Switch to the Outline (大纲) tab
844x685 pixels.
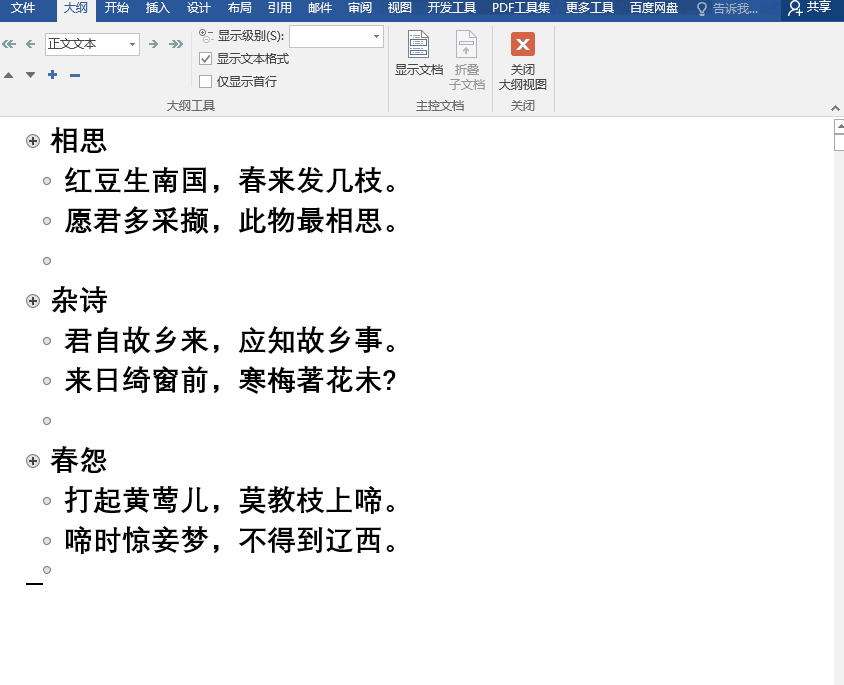(76, 8)
